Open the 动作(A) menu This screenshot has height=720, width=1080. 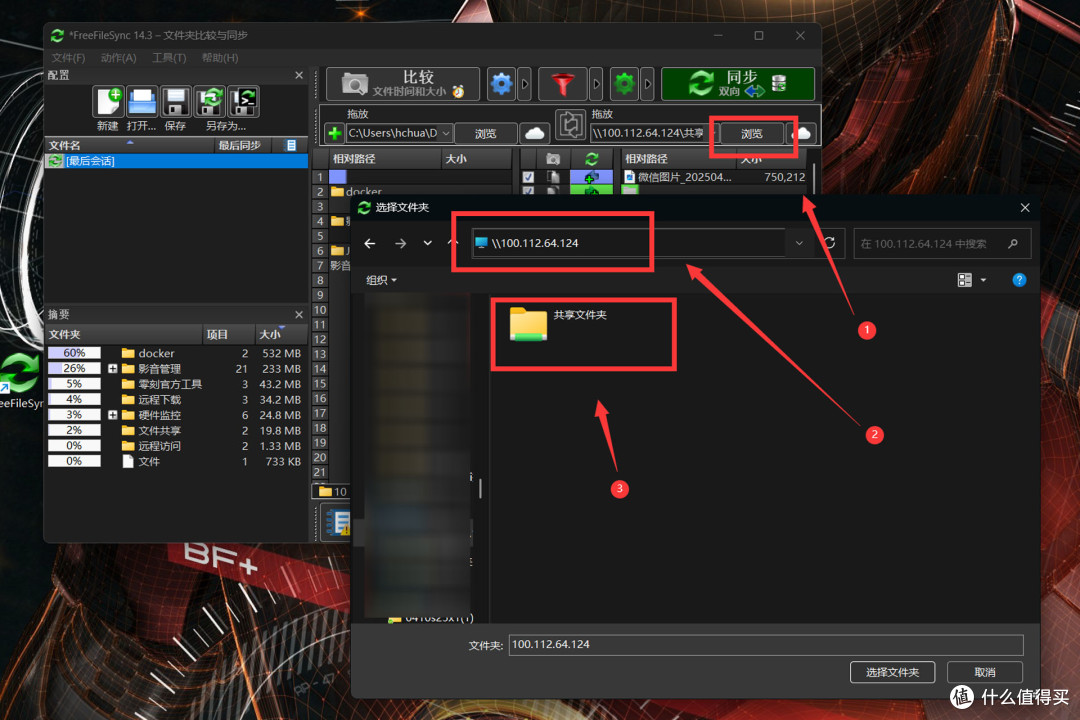point(118,58)
